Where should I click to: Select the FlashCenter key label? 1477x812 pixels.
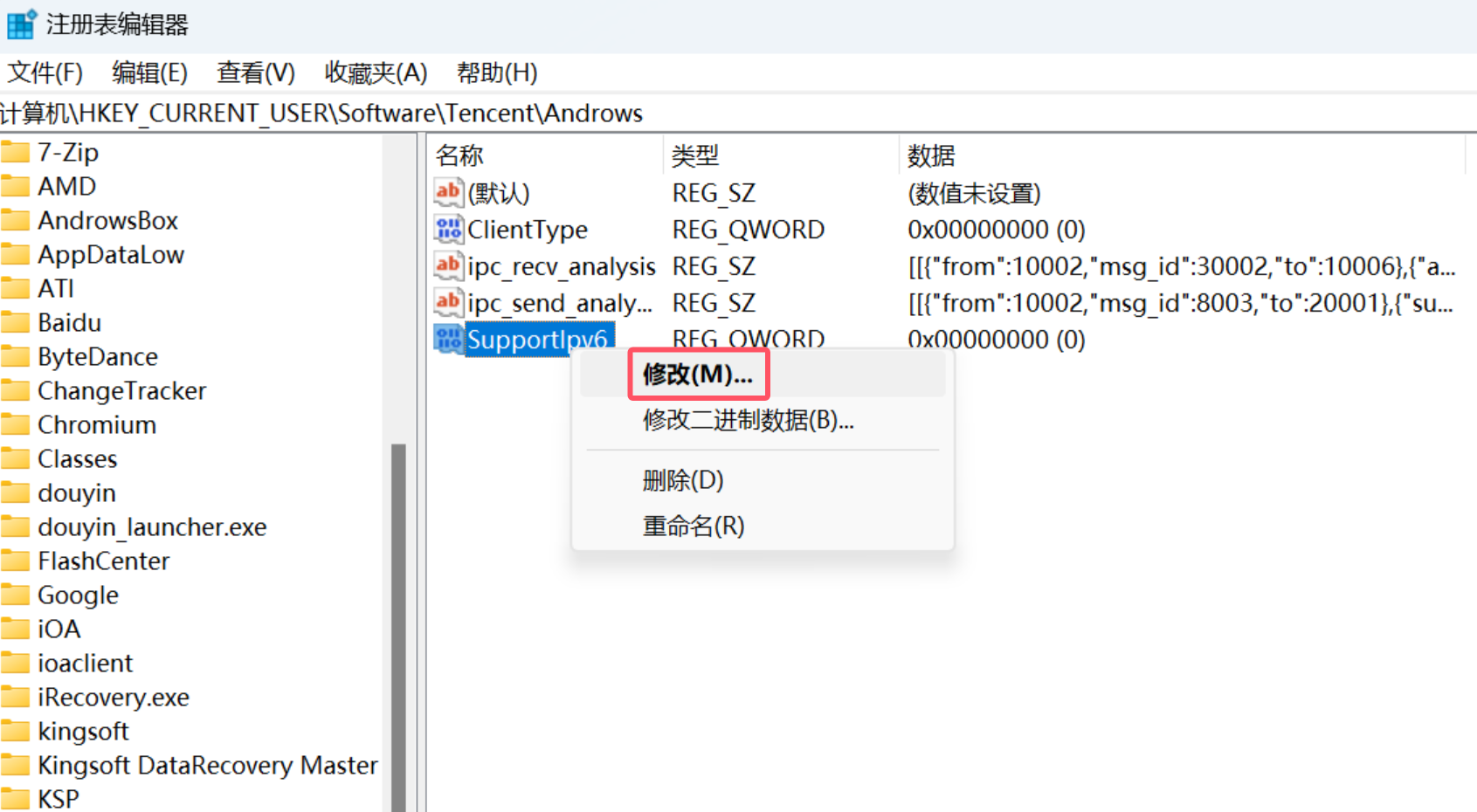click(104, 561)
